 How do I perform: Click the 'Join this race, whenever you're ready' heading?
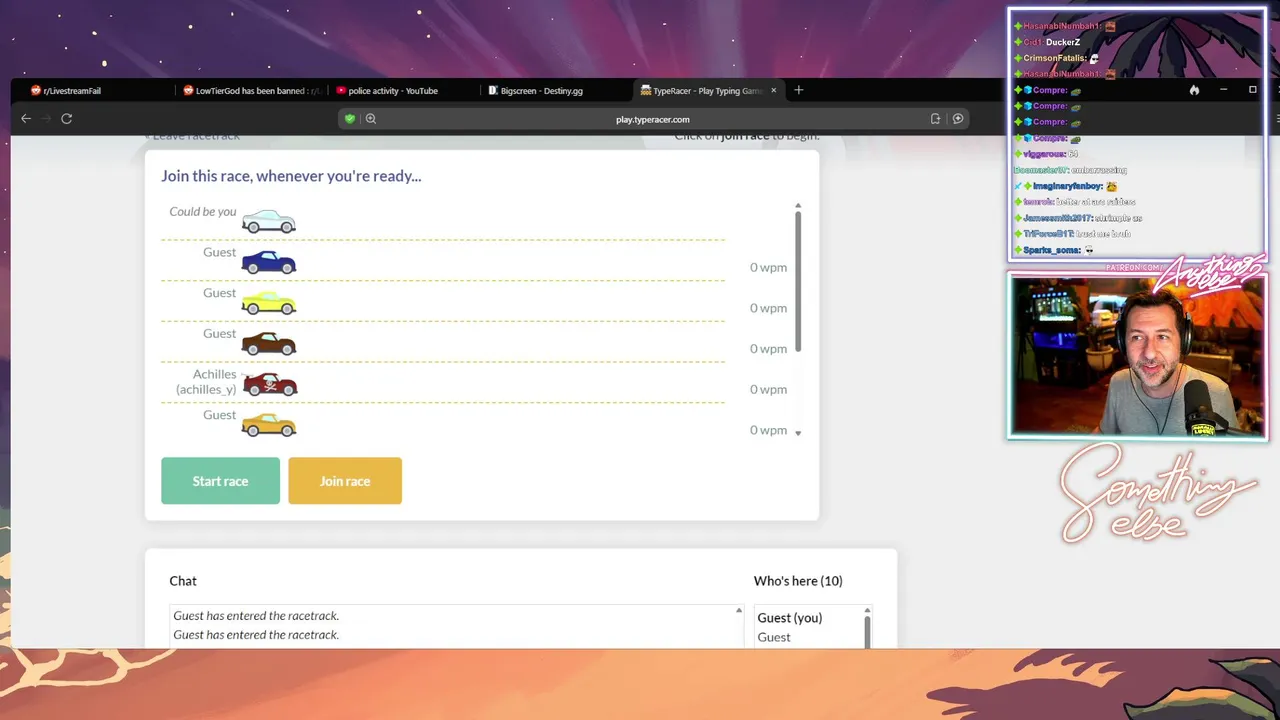[291, 176]
